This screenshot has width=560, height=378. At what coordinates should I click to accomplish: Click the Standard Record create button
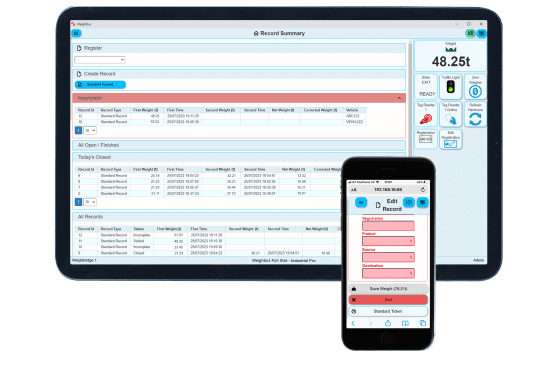100,85
